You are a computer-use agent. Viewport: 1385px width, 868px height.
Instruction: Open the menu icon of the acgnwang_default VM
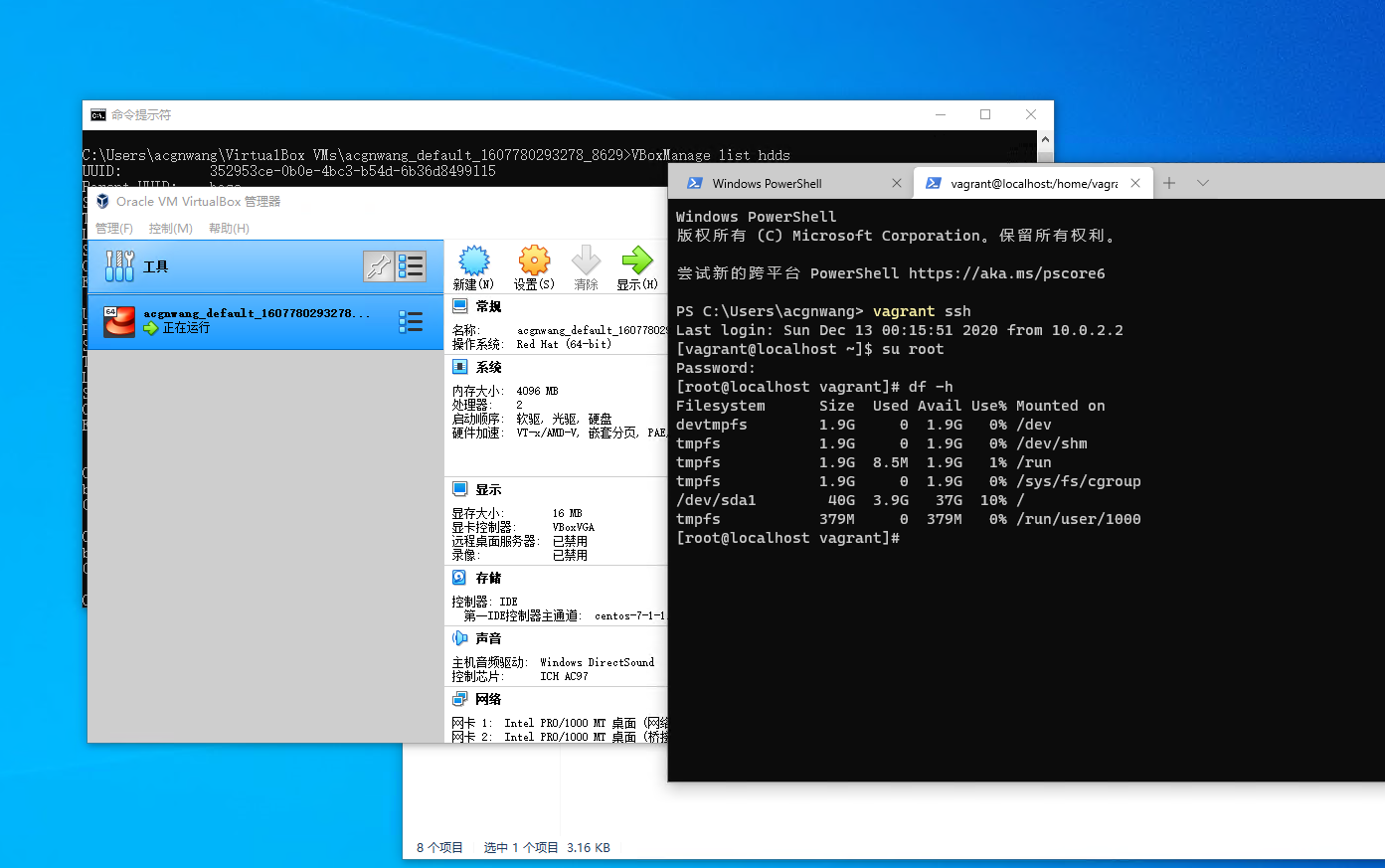pos(411,321)
